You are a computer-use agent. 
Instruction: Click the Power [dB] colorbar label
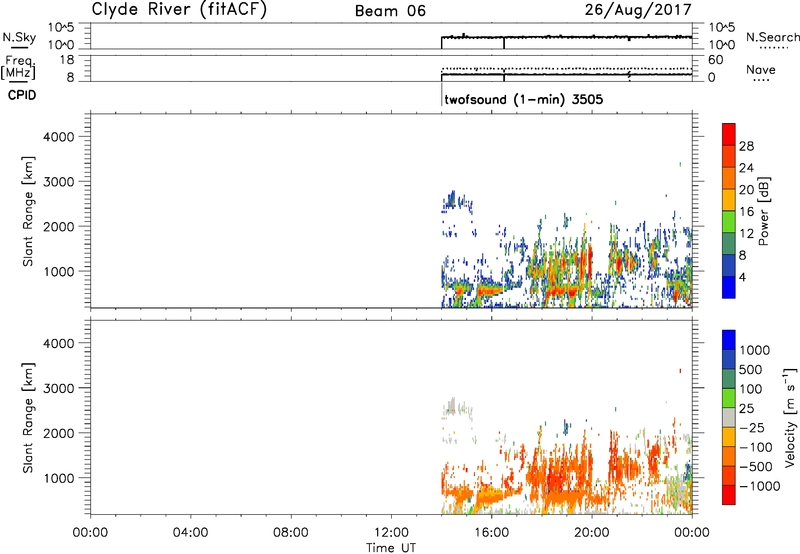click(763, 211)
